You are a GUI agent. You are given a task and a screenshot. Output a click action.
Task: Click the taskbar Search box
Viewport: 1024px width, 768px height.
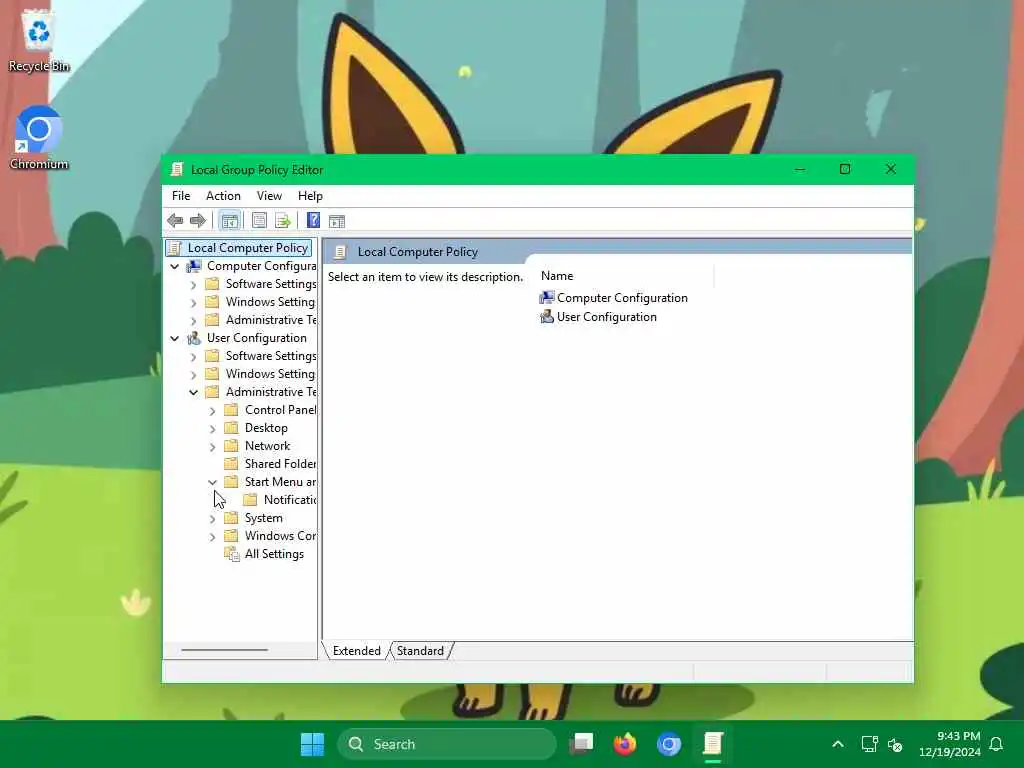447,744
